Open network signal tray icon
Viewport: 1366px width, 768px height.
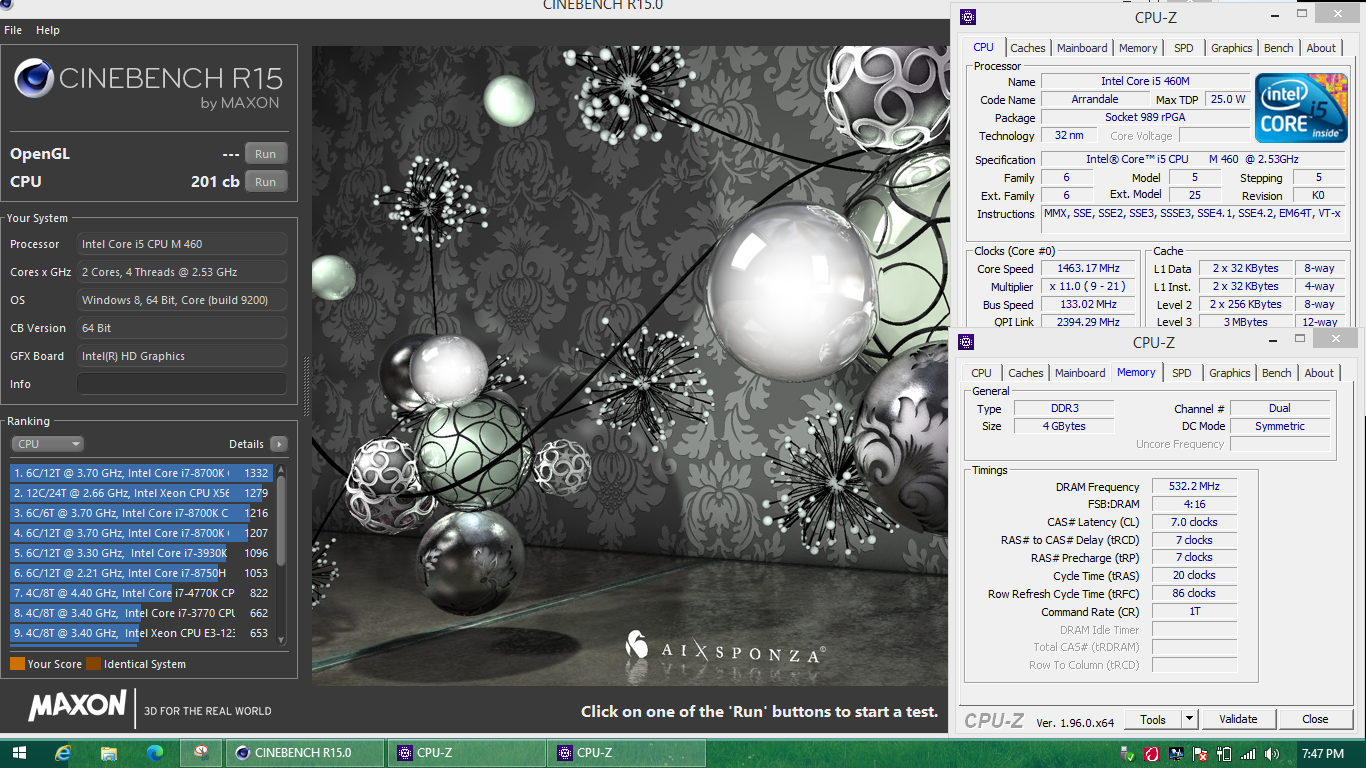[1247, 753]
